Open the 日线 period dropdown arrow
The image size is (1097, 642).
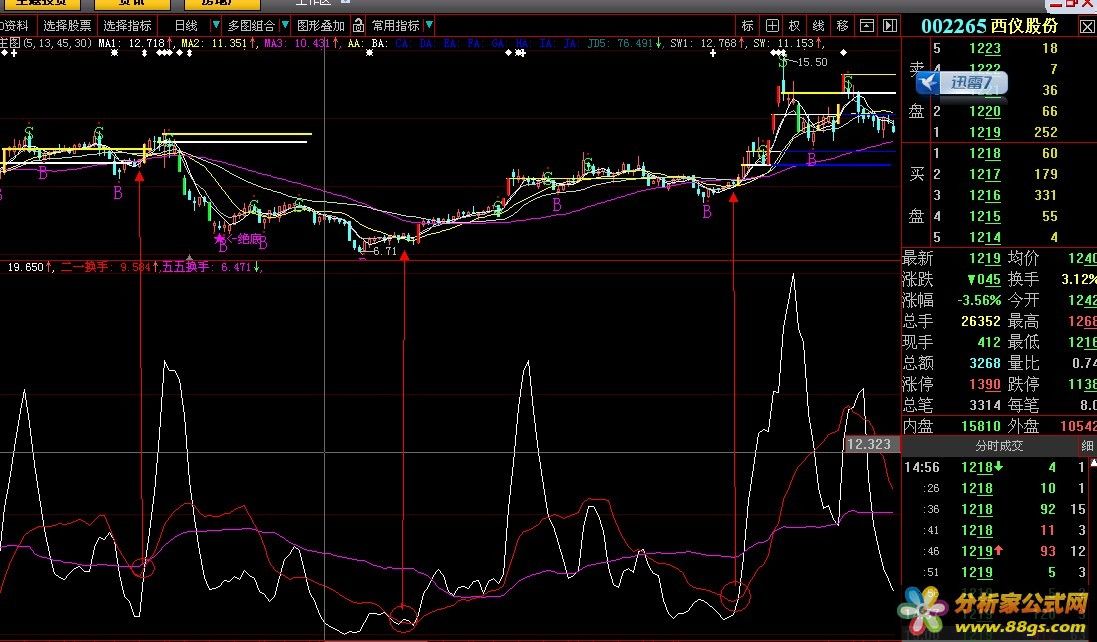215,25
